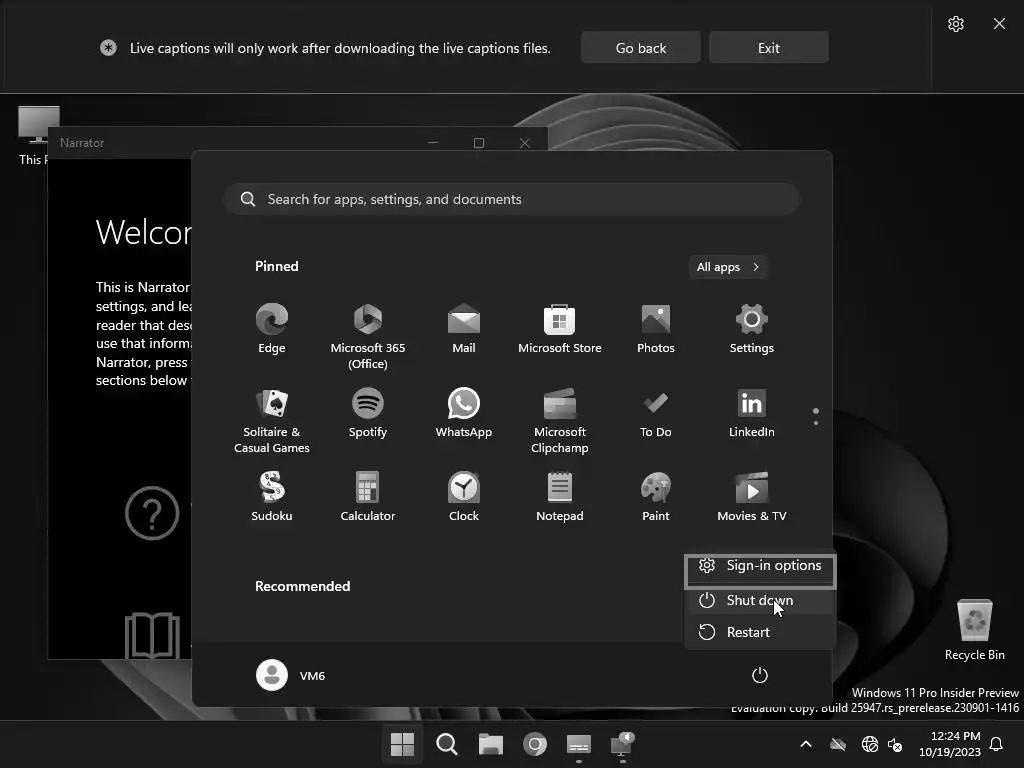Expand hidden system tray icons chevron

tap(806, 744)
